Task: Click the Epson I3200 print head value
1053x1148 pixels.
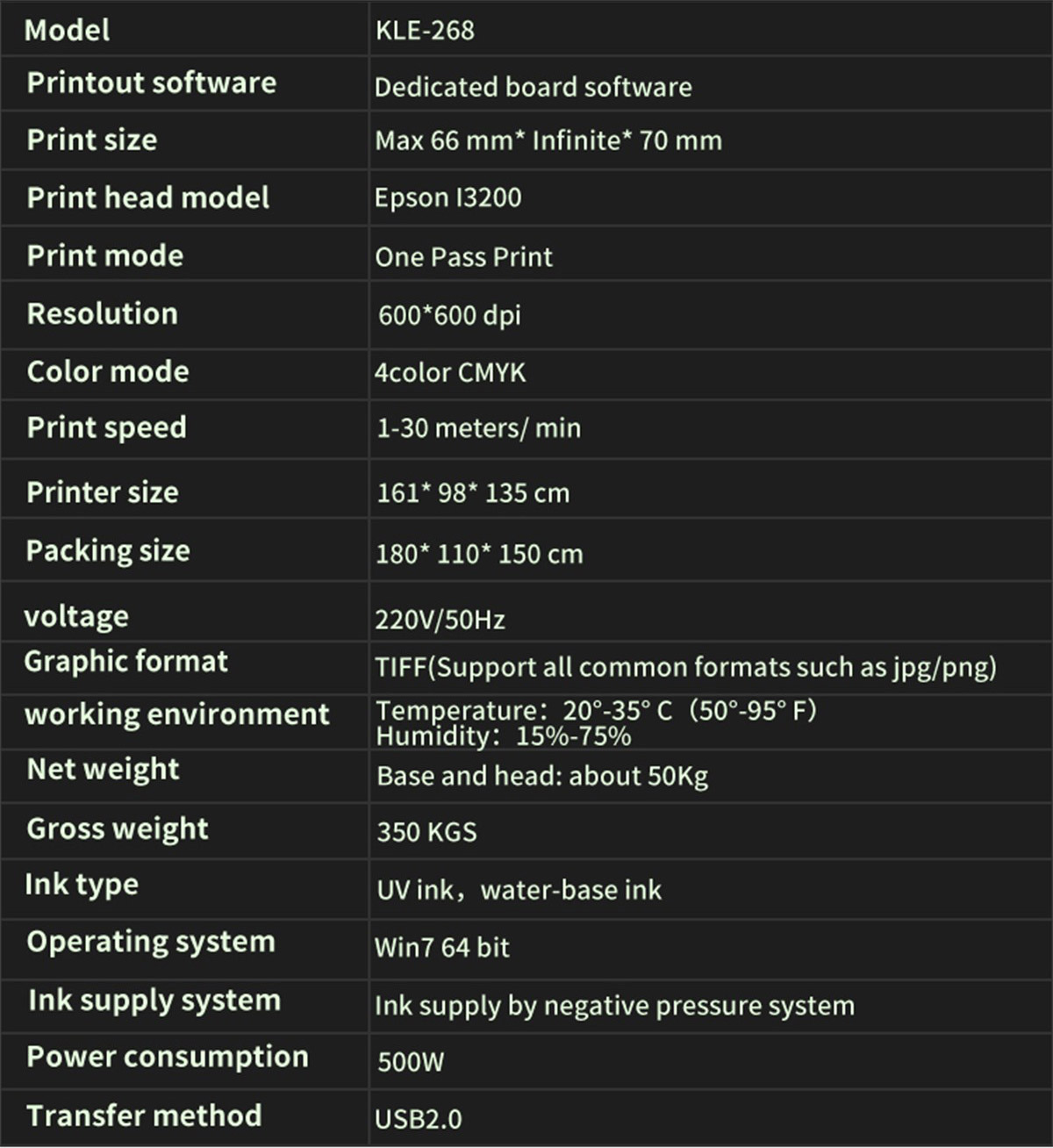Action: click(x=448, y=197)
